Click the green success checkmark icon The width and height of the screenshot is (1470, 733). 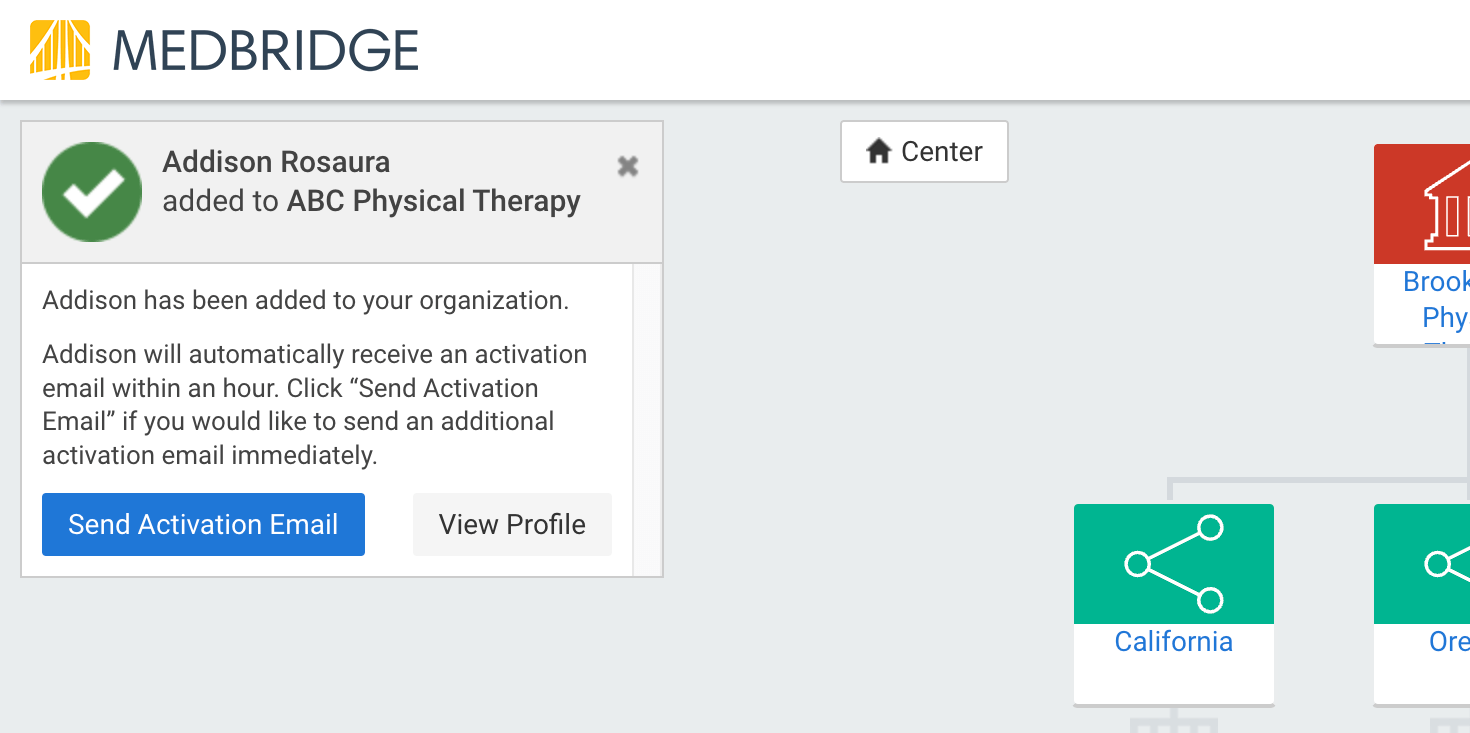click(92, 192)
